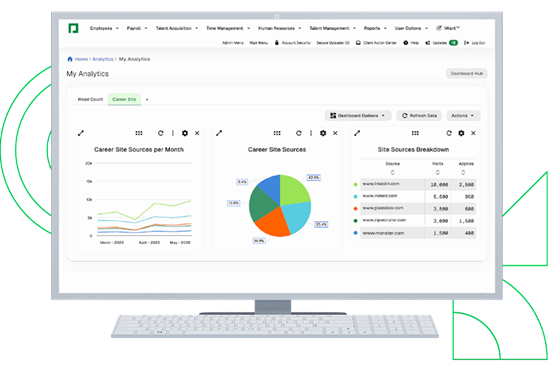This screenshot has width=550, height=365.
Task: Click the Analytics breadcrumb link
Action: click(103, 59)
